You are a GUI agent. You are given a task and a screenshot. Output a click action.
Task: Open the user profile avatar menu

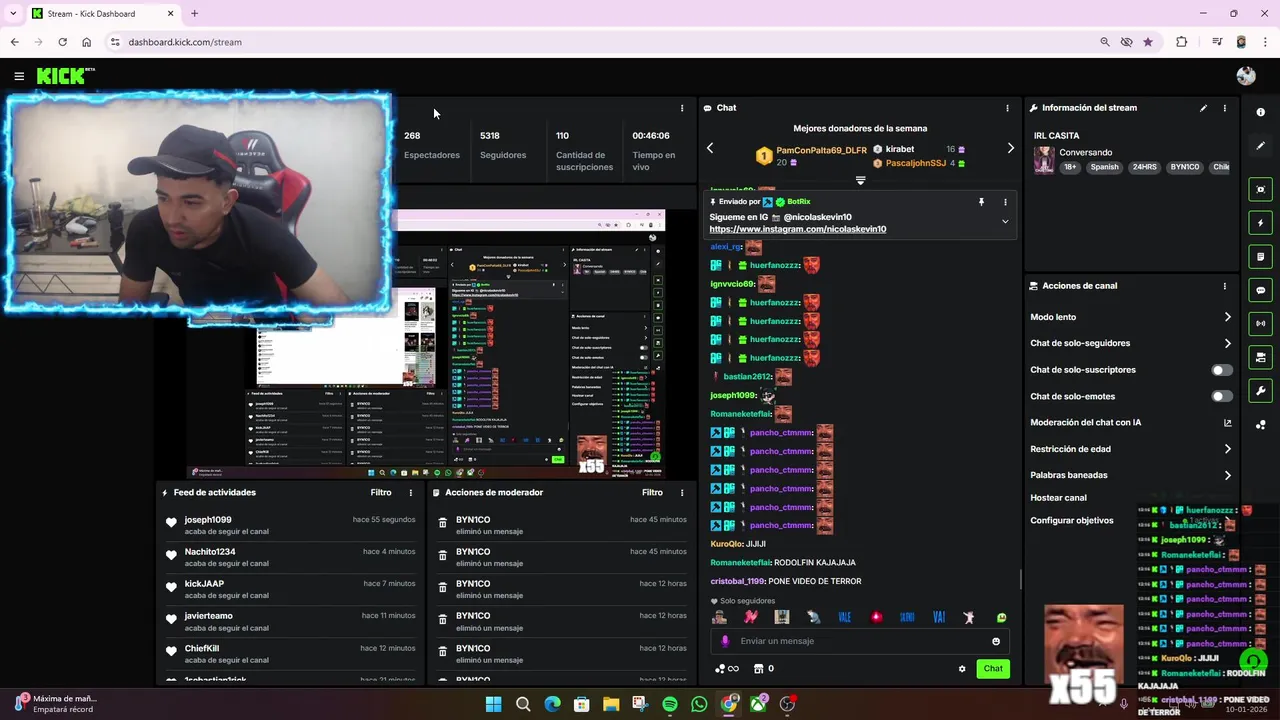1245,76
